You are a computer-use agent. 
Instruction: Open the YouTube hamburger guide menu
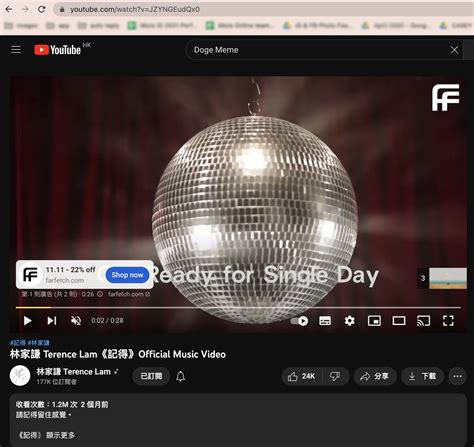(x=16, y=50)
